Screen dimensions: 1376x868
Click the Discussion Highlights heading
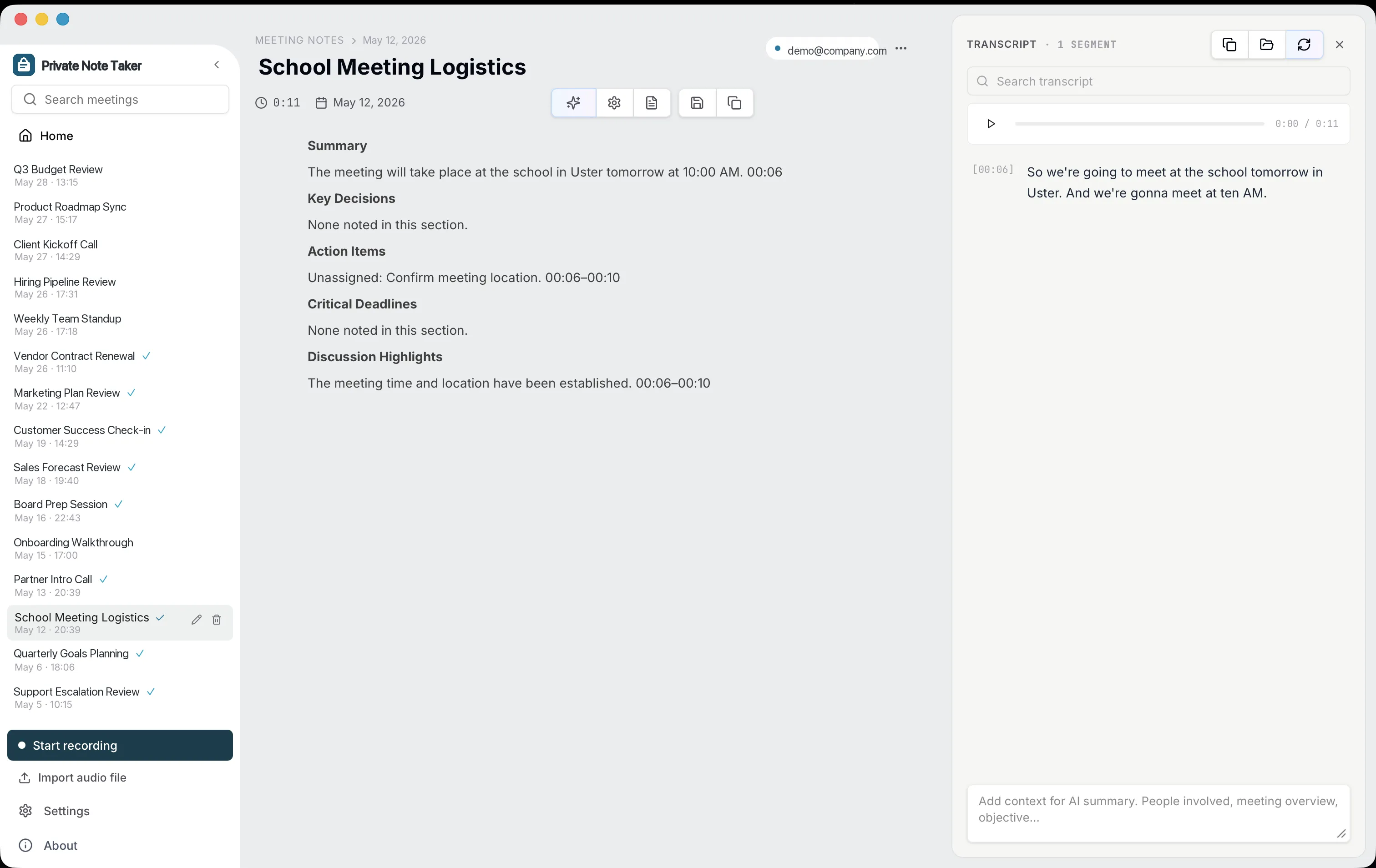click(375, 357)
